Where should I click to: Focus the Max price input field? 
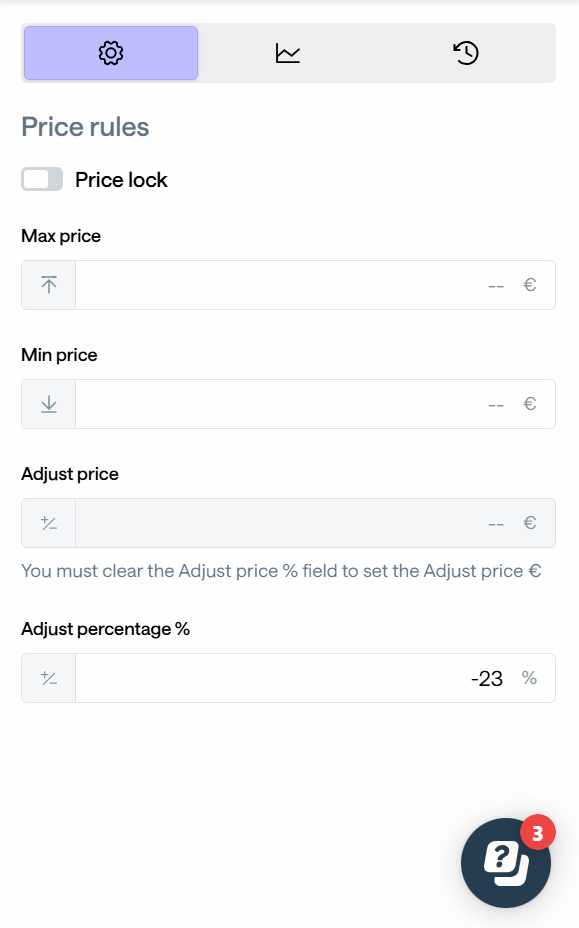coord(315,285)
